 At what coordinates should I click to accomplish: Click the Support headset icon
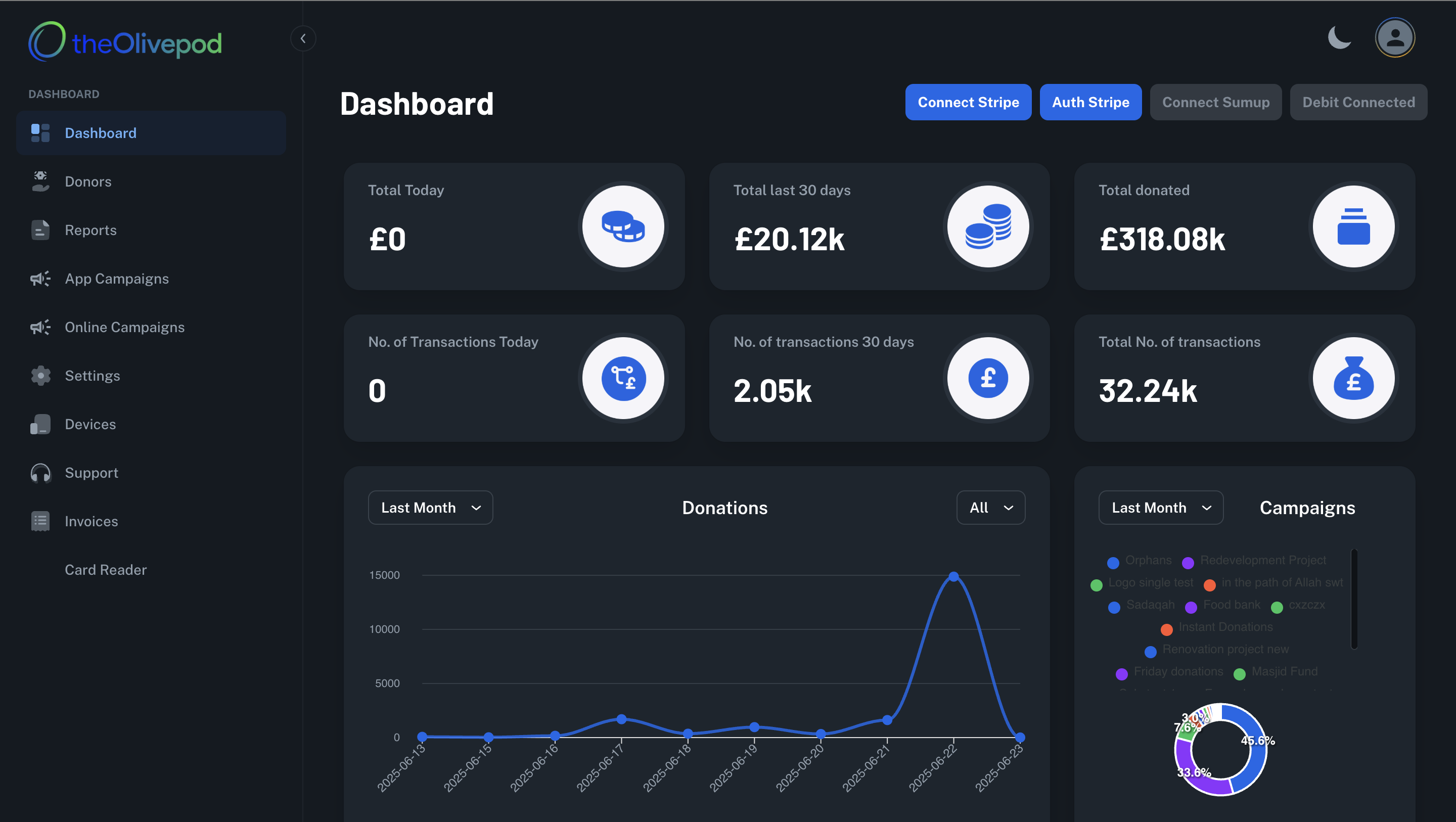pos(40,473)
